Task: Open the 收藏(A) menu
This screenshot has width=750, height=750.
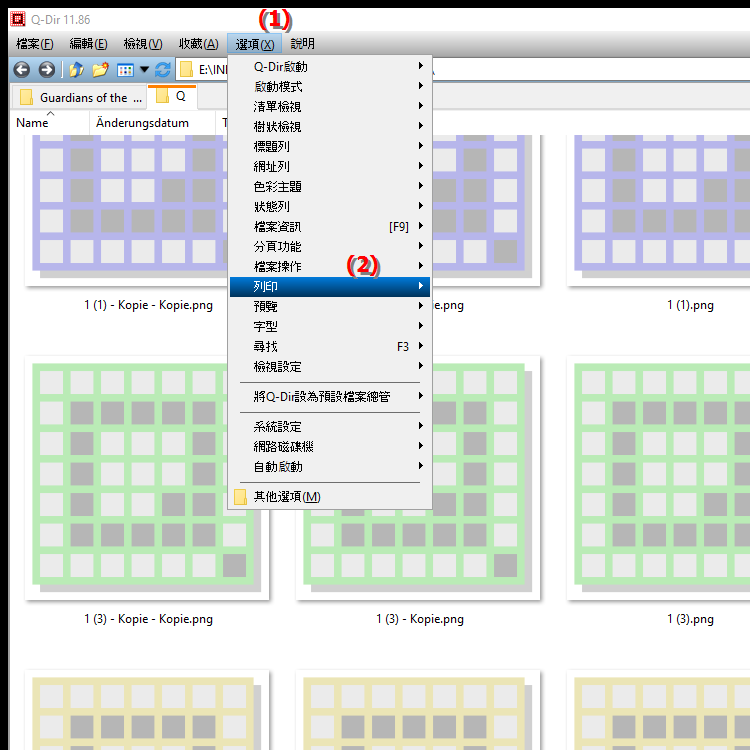Action: 199,44
